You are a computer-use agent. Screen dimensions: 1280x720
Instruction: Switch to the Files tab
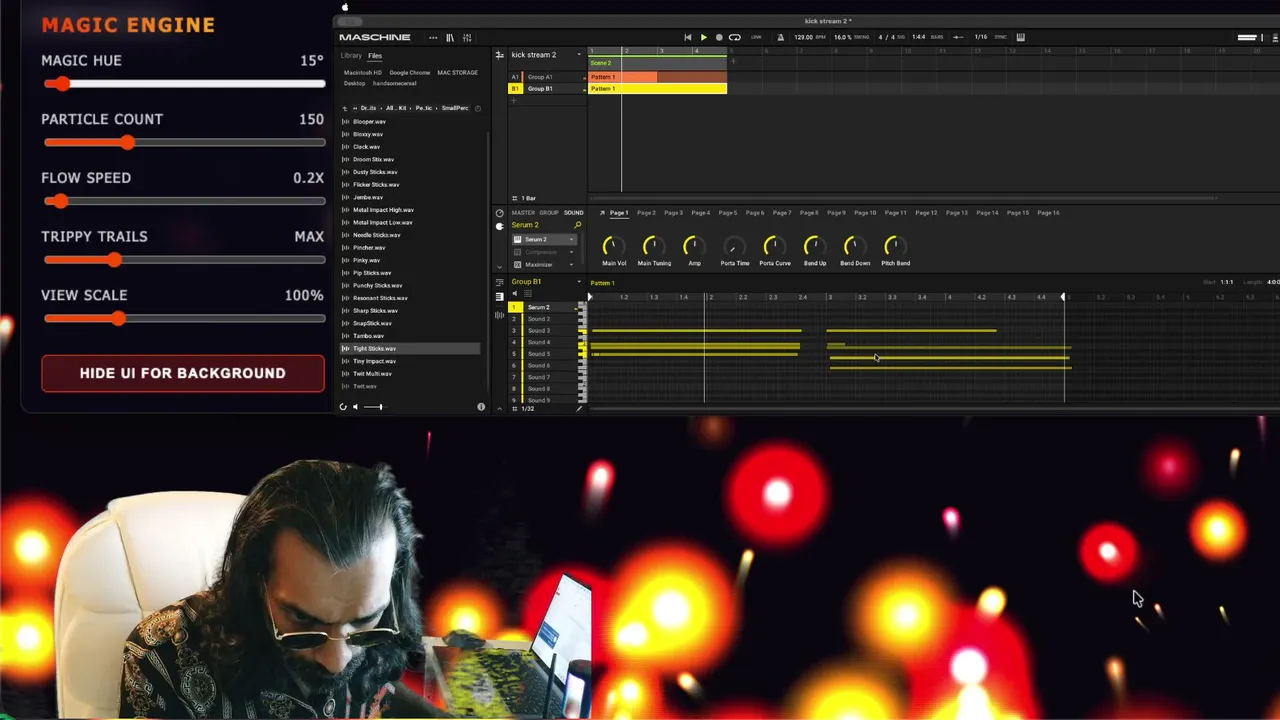pos(375,56)
